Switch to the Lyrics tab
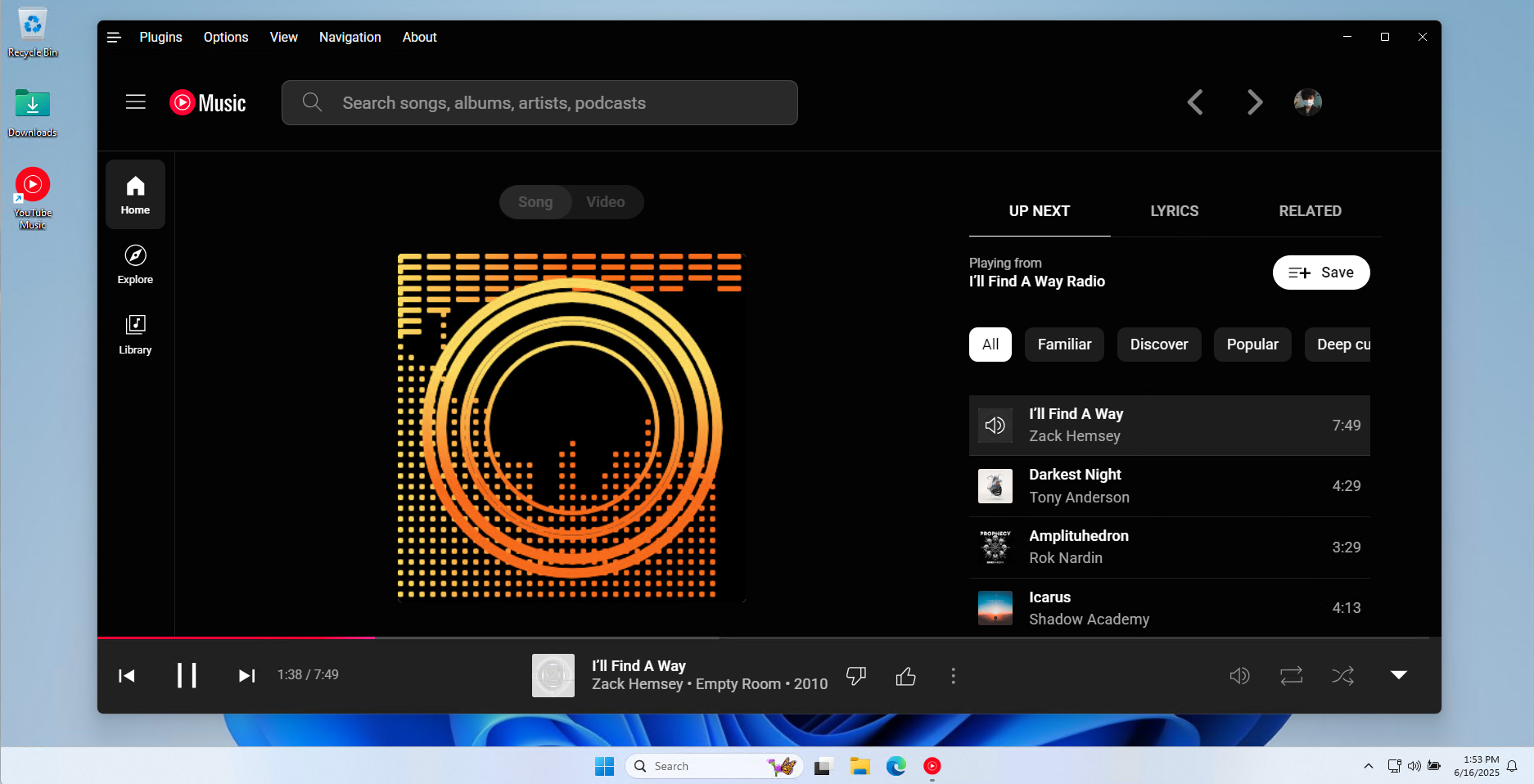 (x=1174, y=211)
